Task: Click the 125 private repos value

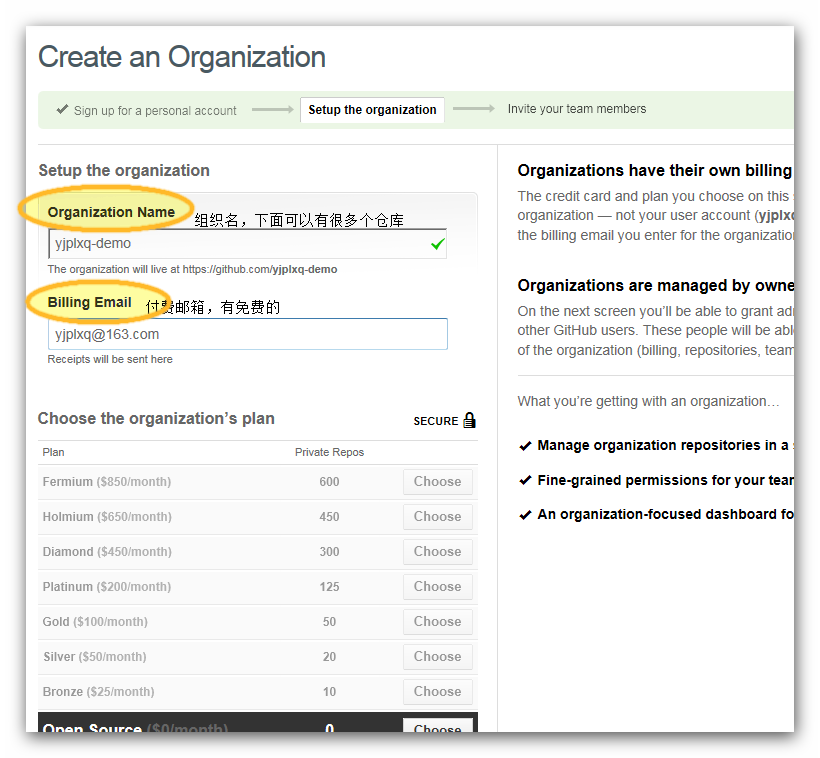Action: tap(329, 587)
